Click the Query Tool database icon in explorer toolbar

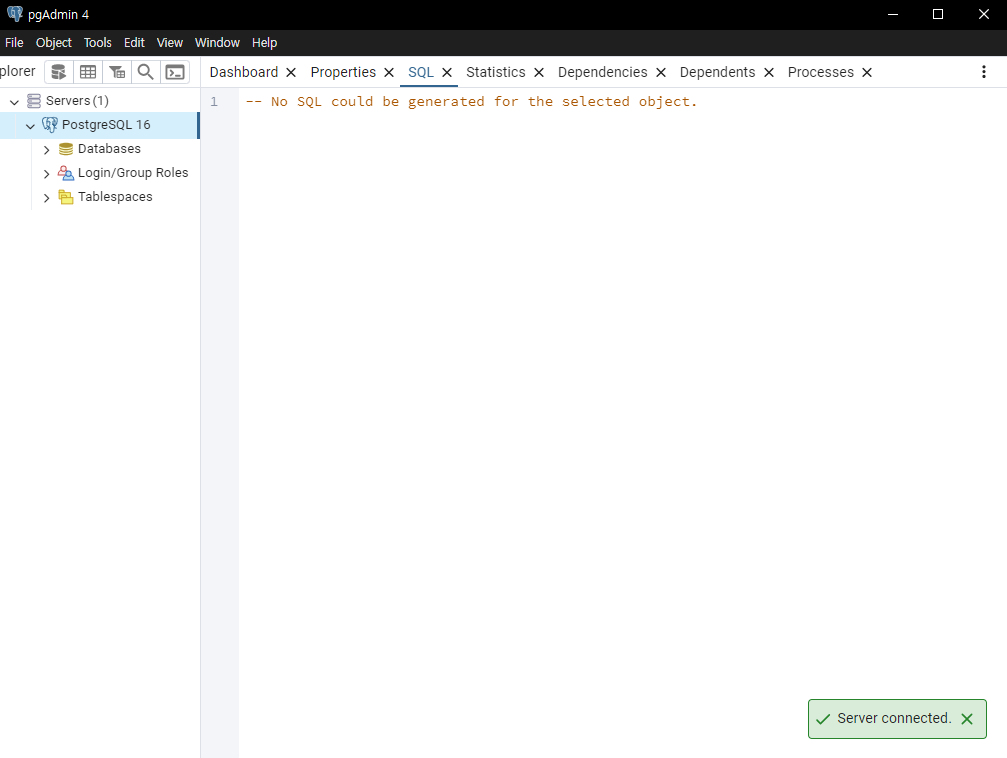(x=58, y=72)
